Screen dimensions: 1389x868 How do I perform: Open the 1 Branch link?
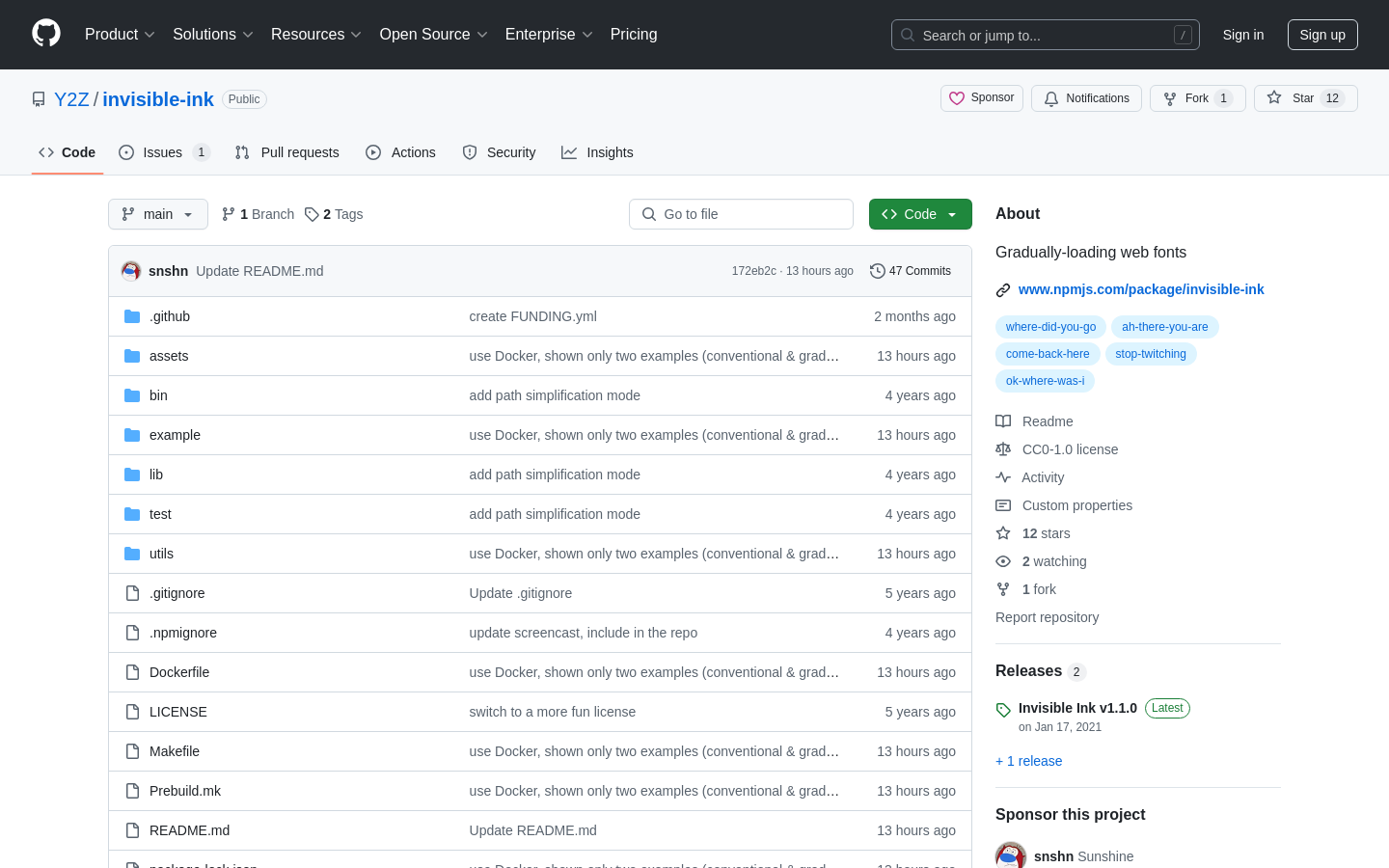click(258, 214)
